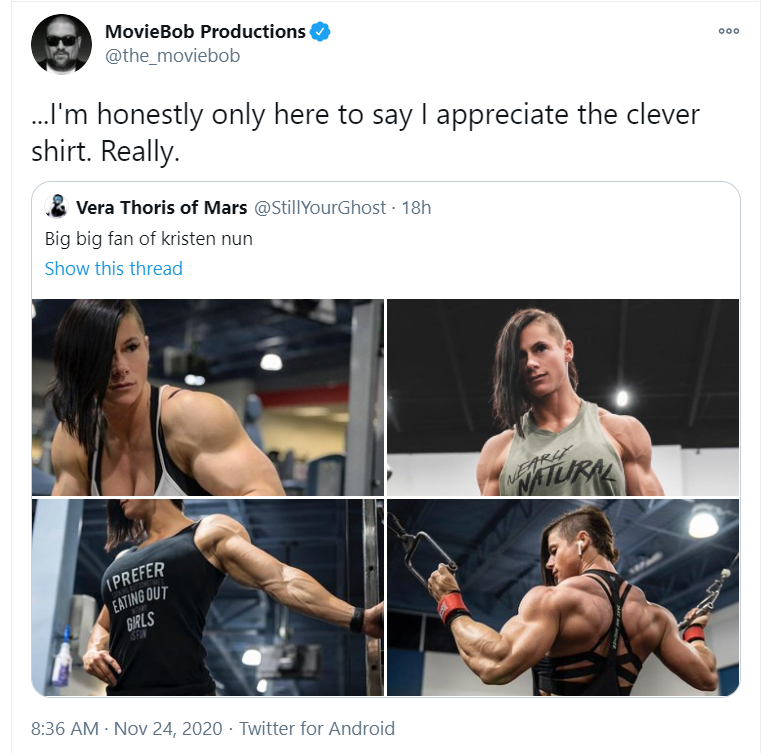
Task: Click the blue verified badge
Action: tap(320, 32)
